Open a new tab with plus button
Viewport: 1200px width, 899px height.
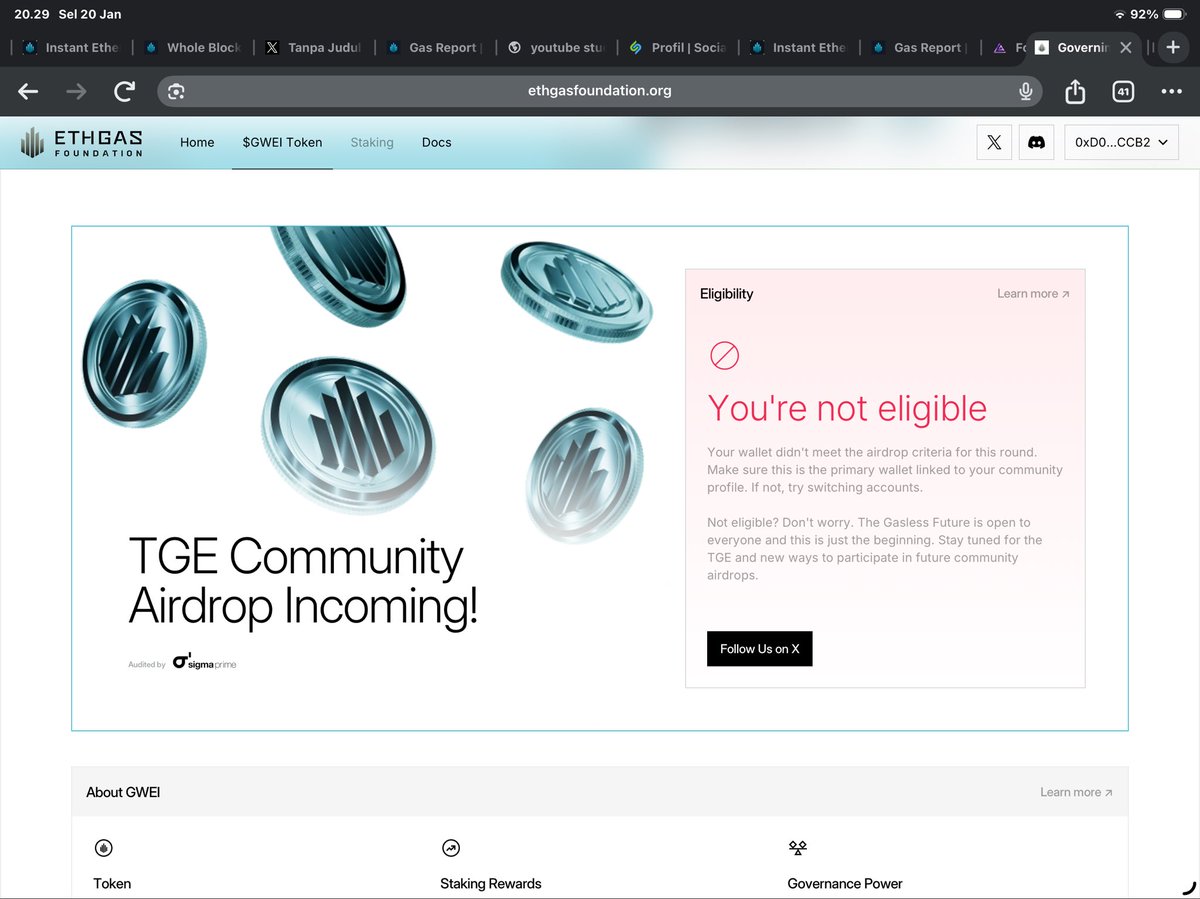(1174, 47)
